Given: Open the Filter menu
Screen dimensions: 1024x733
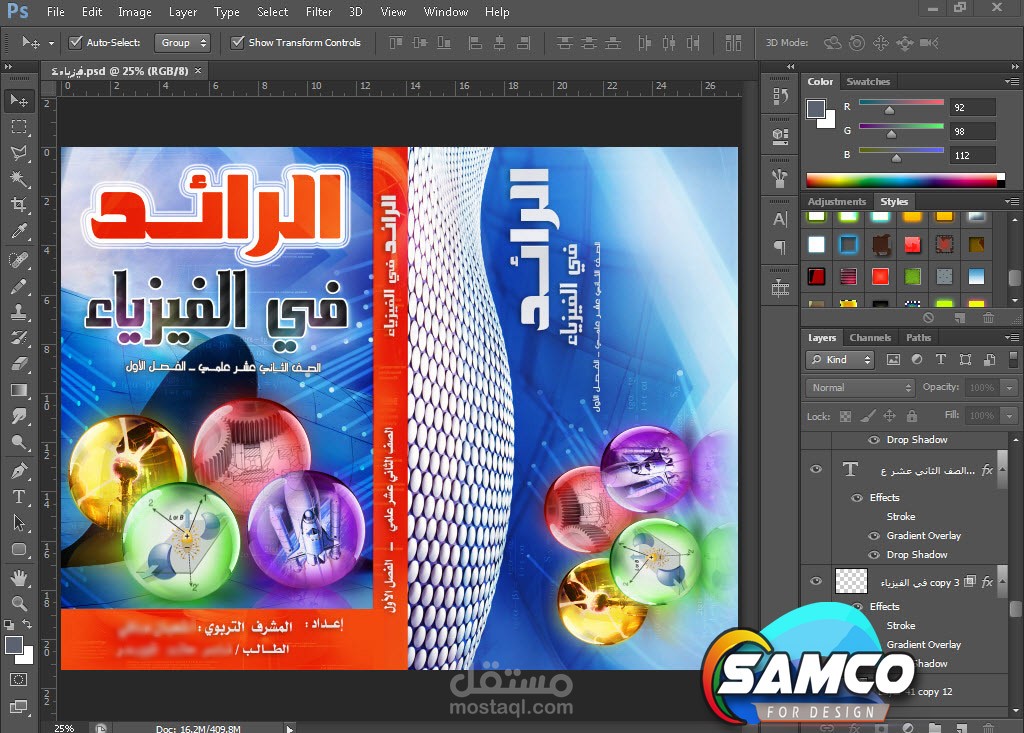Looking at the screenshot, I should pos(318,11).
